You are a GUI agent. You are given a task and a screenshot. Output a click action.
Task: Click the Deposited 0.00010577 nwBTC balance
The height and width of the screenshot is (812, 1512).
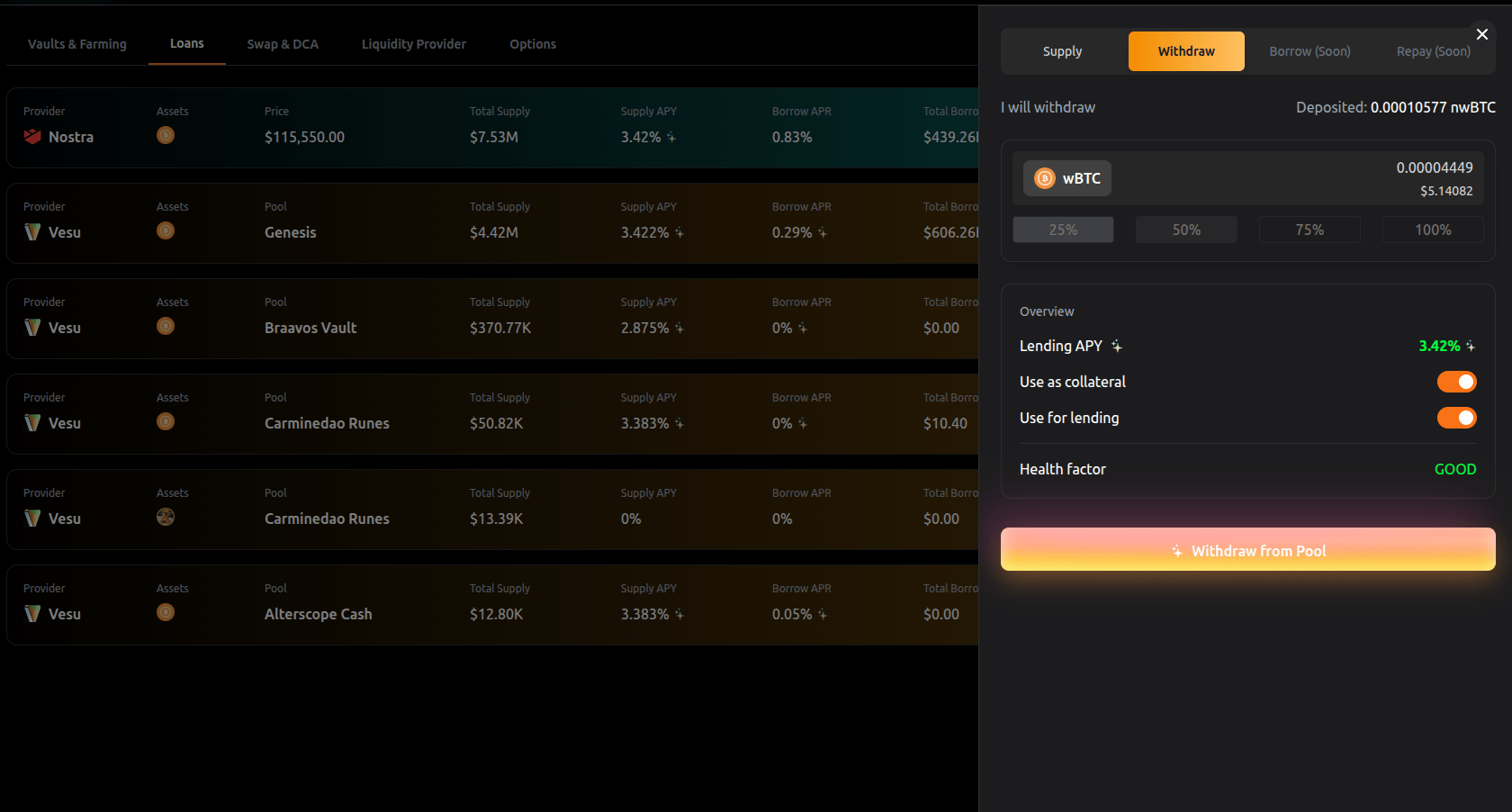tap(1396, 107)
